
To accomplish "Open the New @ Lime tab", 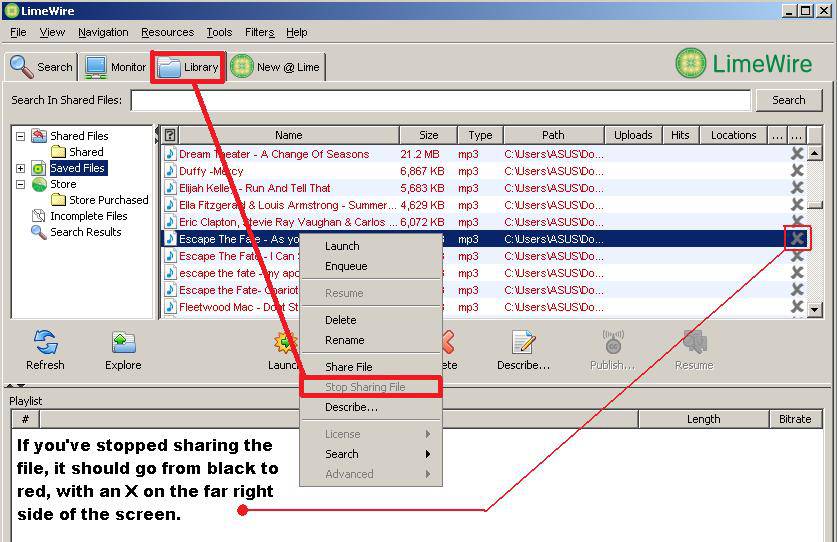I will pyautogui.click(x=275, y=67).
